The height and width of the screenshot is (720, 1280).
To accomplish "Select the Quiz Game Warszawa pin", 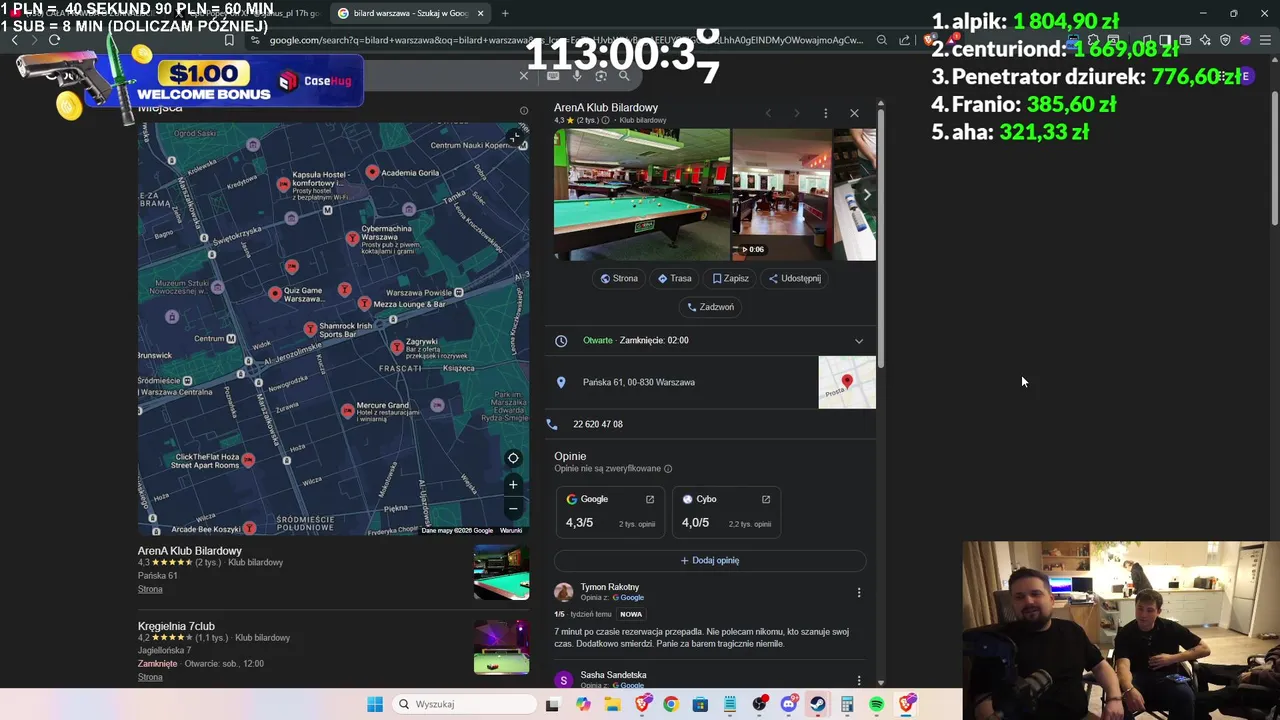I will 275,293.
